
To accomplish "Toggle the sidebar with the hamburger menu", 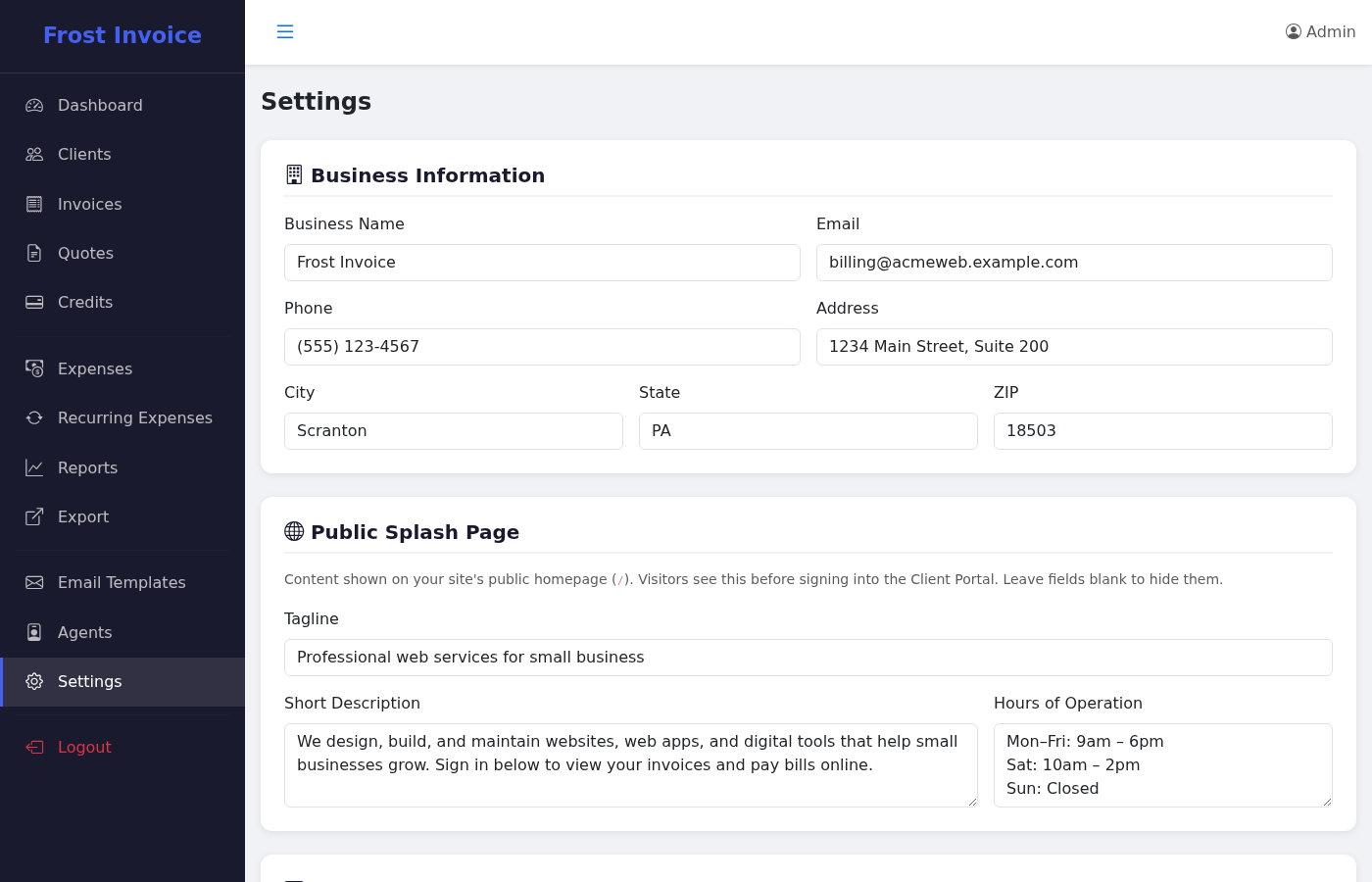I will click(285, 31).
